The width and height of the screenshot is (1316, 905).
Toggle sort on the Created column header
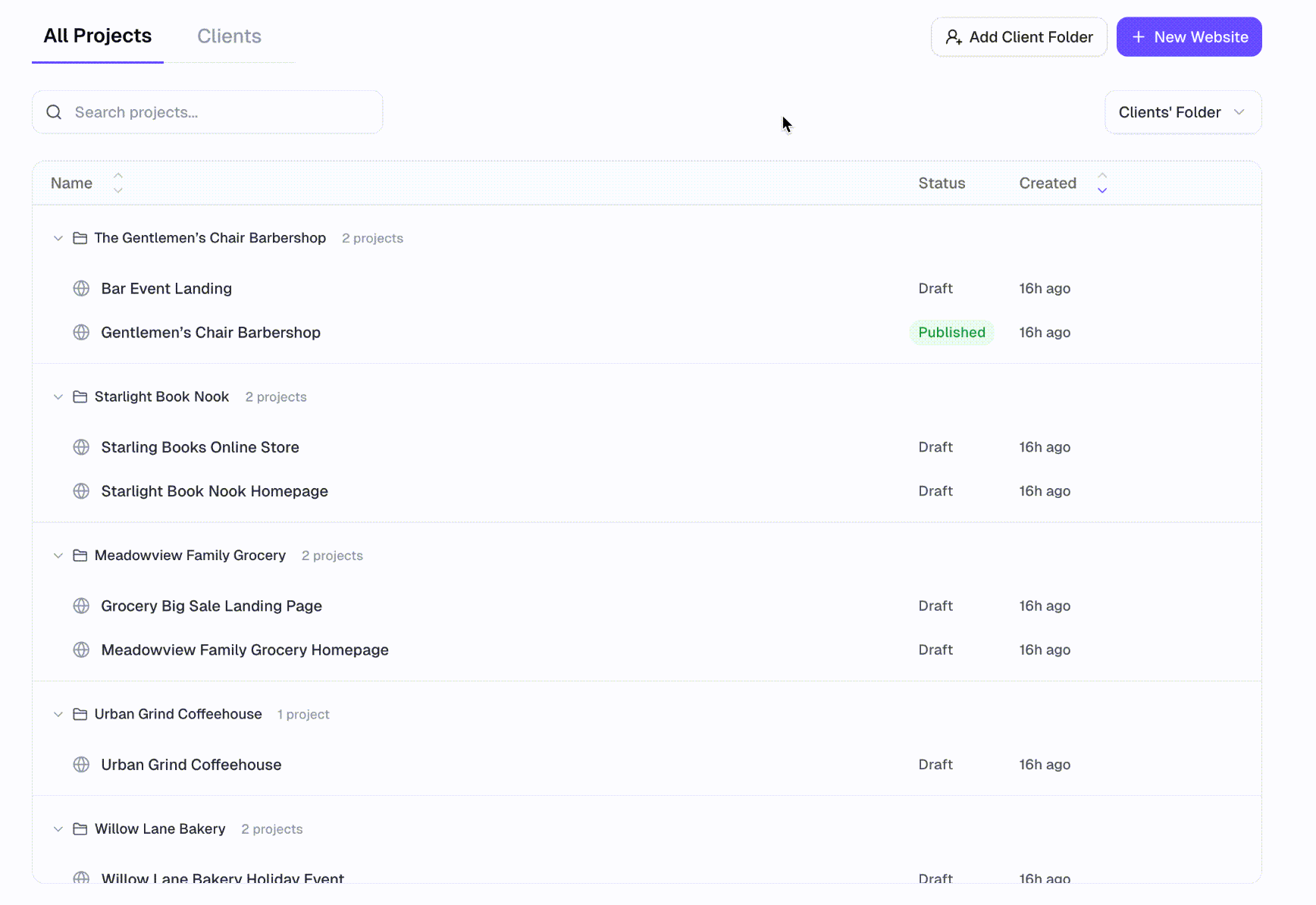tap(1048, 183)
